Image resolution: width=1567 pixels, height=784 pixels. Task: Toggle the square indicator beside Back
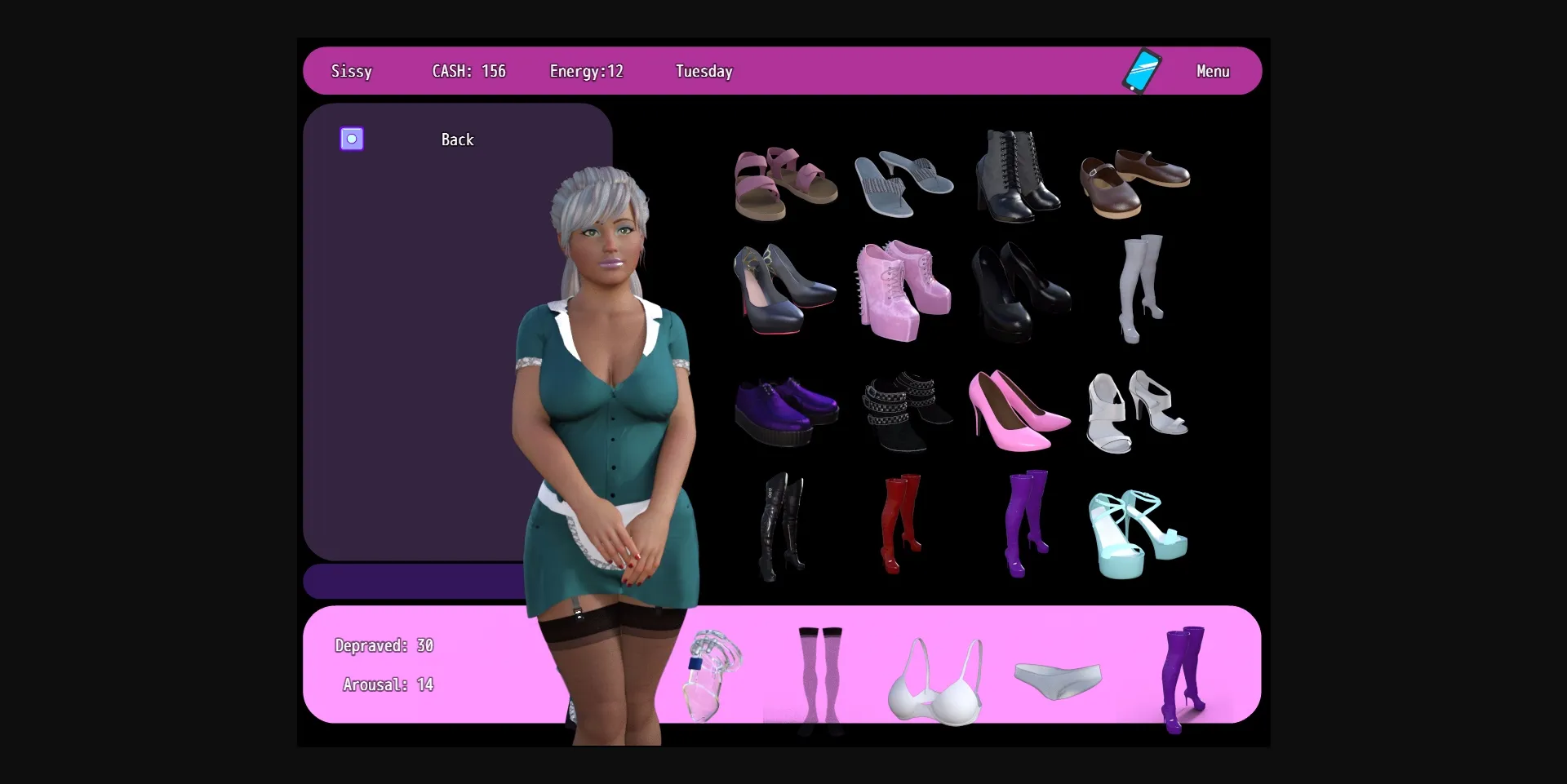pos(351,138)
